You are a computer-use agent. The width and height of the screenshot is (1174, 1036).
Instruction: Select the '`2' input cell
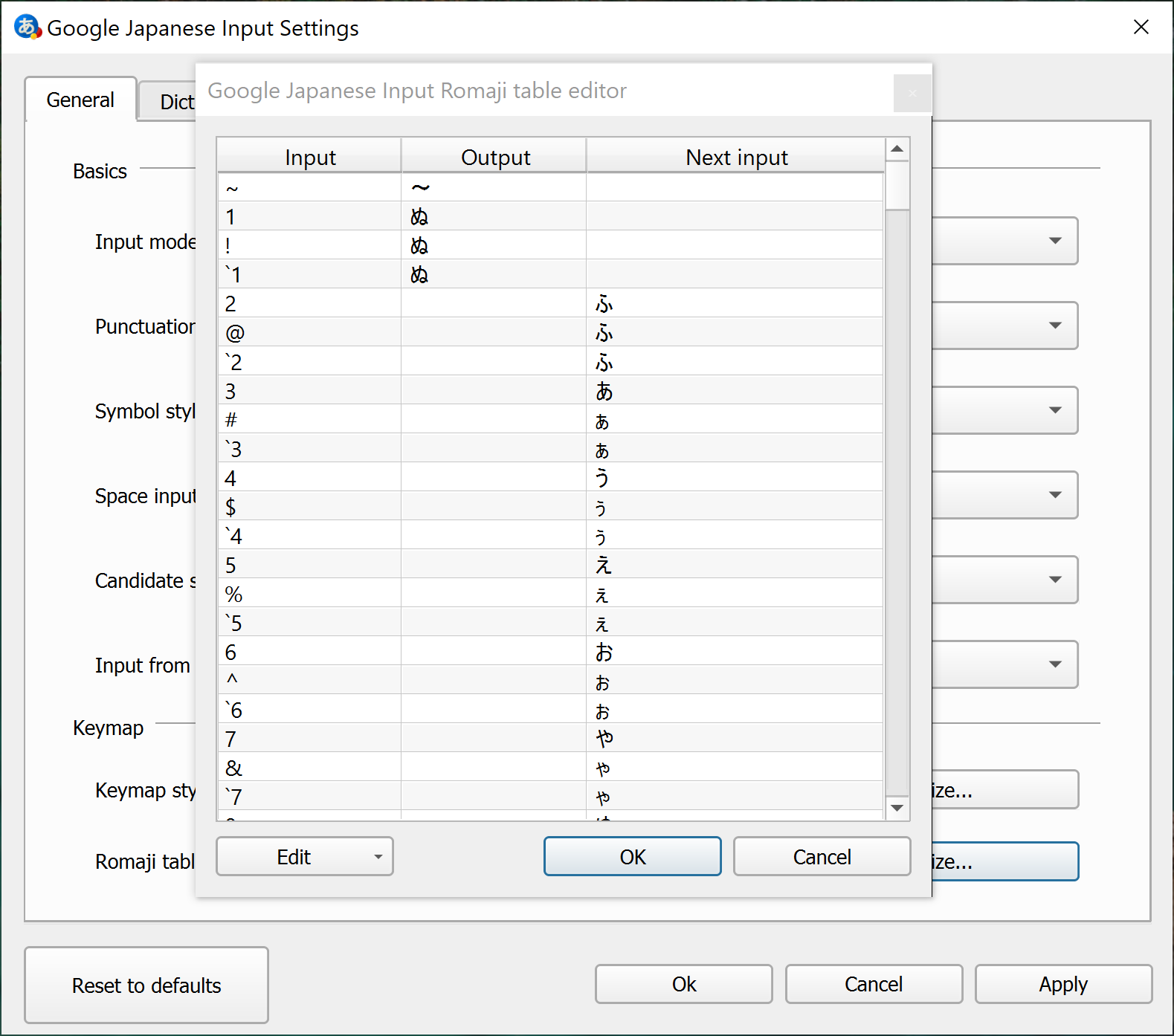(x=310, y=362)
